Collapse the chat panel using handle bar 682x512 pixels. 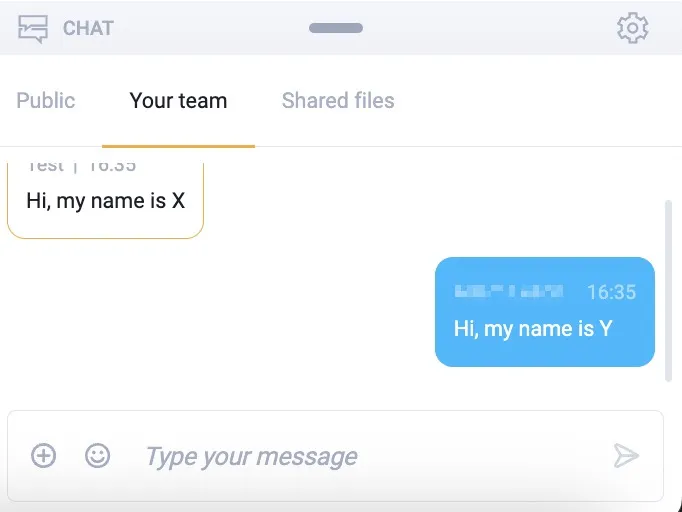pos(336,28)
